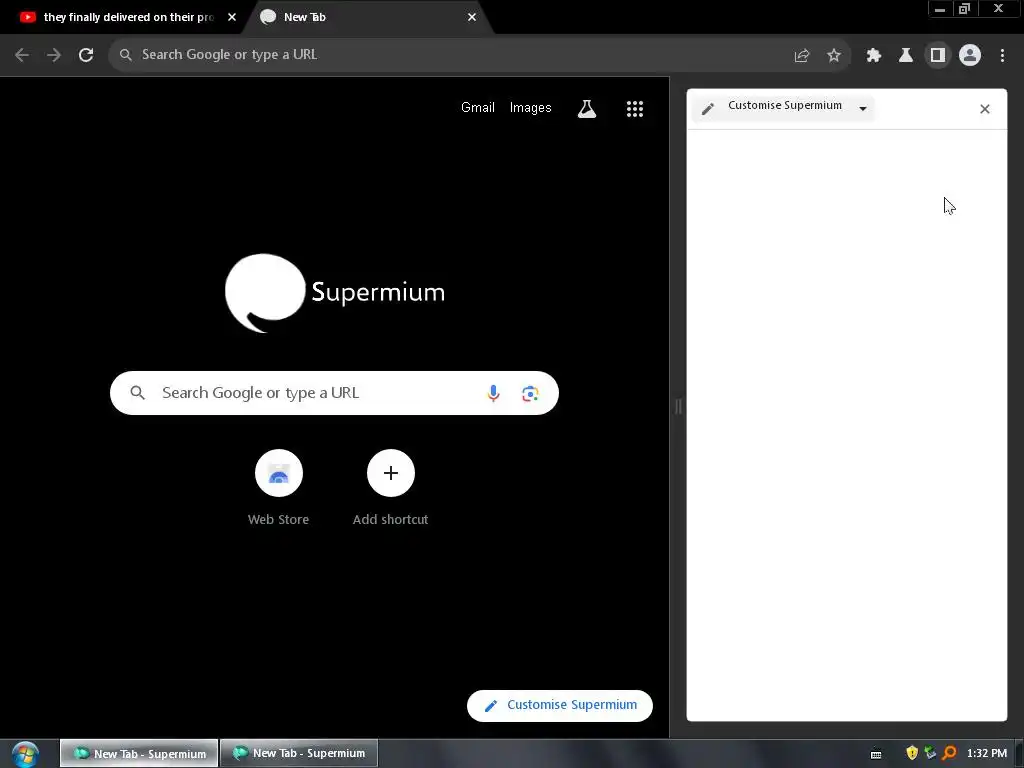Open the on-screen keyboard tray icon

coord(876,754)
